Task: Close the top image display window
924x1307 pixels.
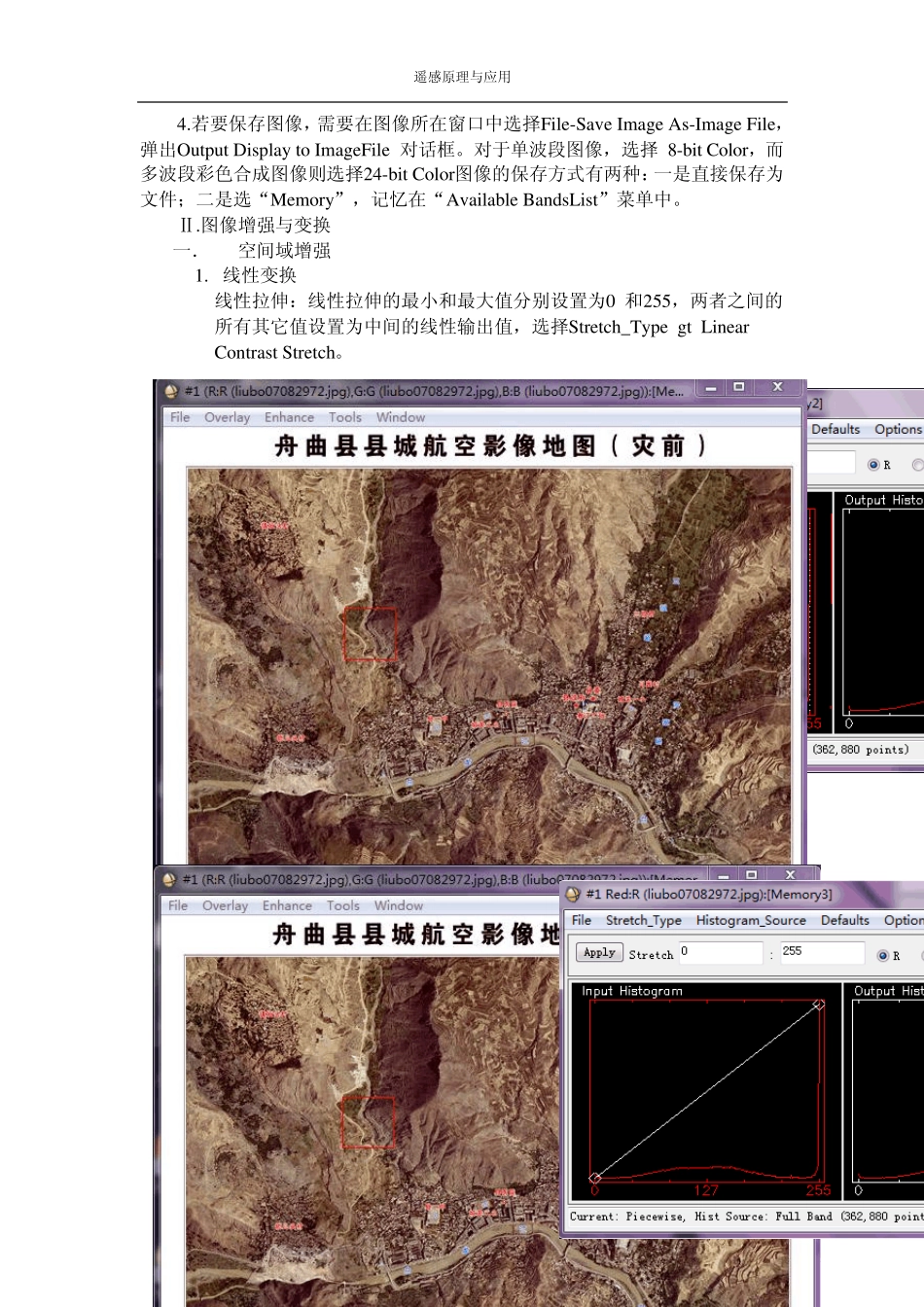Action: [778, 387]
